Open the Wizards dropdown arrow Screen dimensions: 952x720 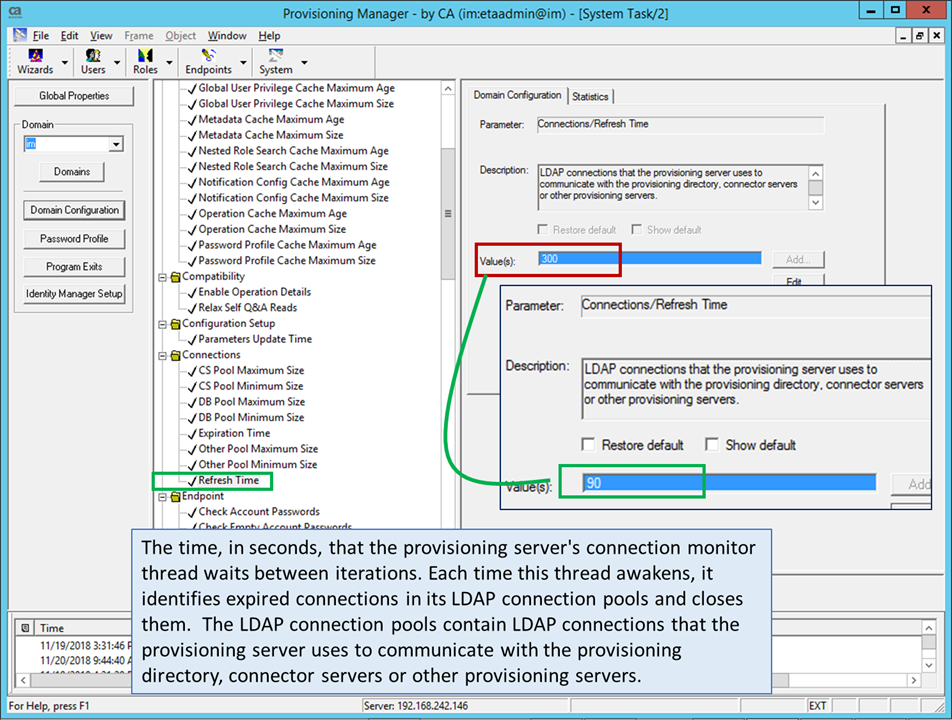65,63
